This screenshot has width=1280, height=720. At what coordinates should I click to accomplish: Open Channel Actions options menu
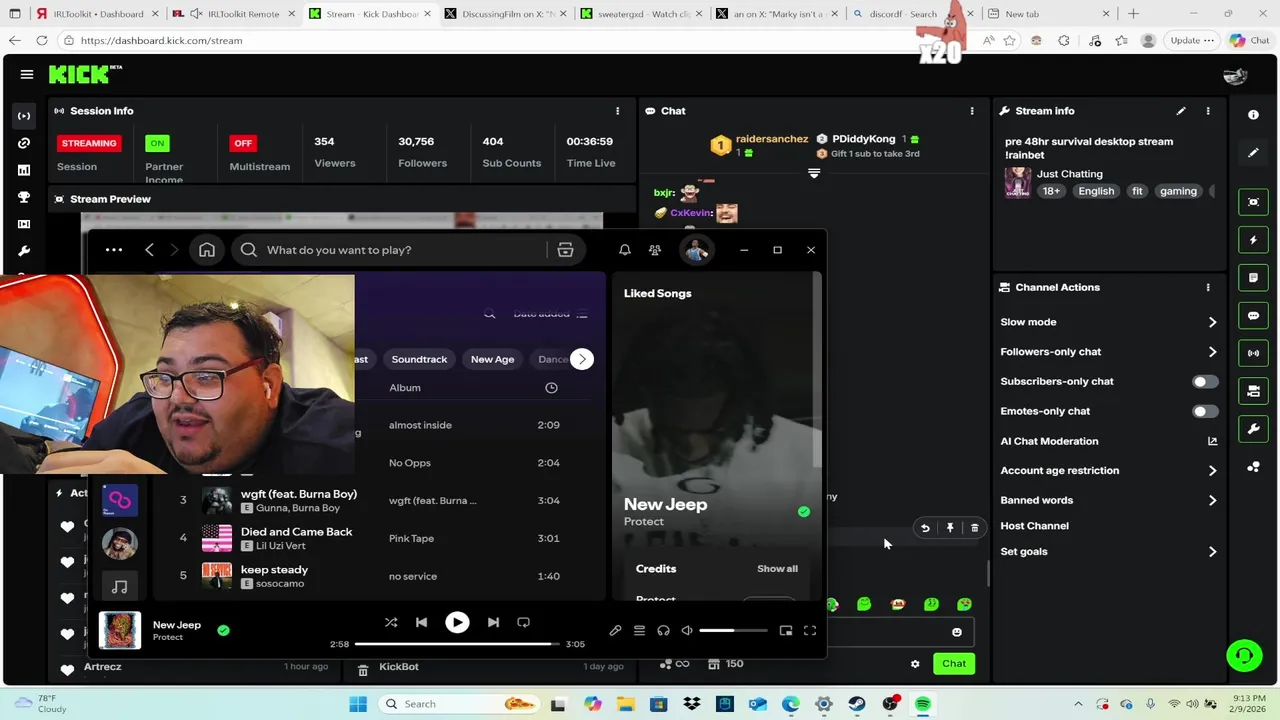point(1208,287)
